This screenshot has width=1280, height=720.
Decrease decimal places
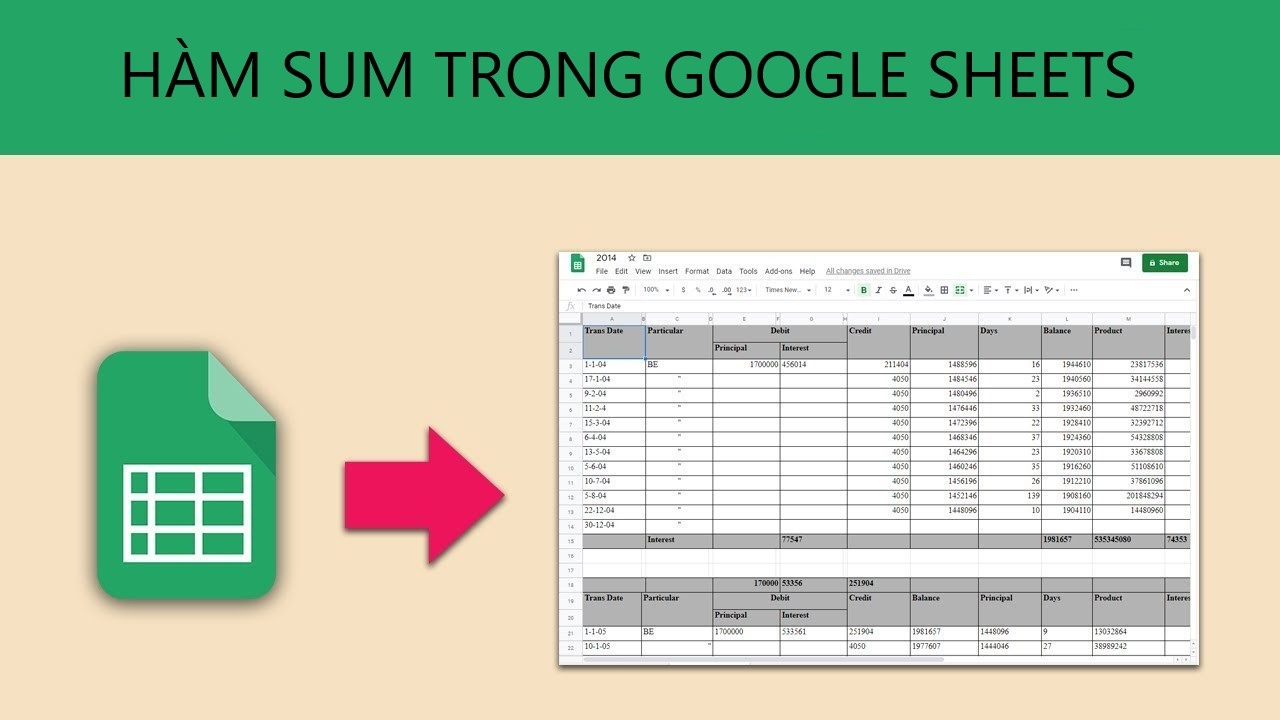point(711,290)
